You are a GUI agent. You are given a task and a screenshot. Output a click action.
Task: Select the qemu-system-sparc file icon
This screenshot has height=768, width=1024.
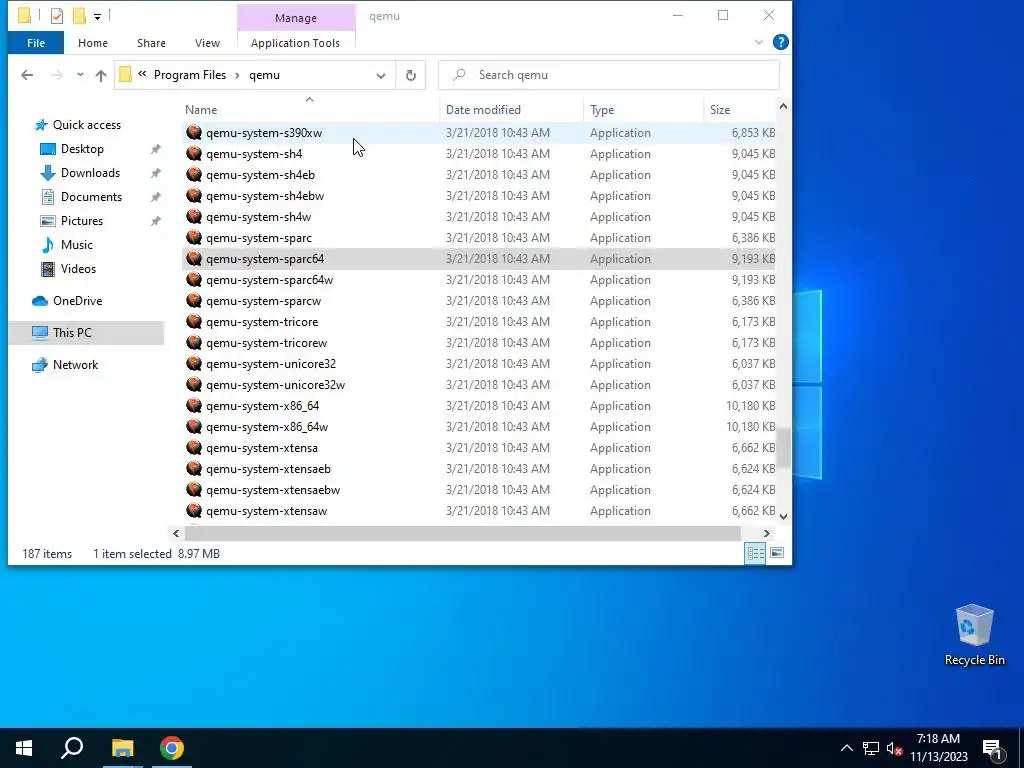click(x=194, y=238)
